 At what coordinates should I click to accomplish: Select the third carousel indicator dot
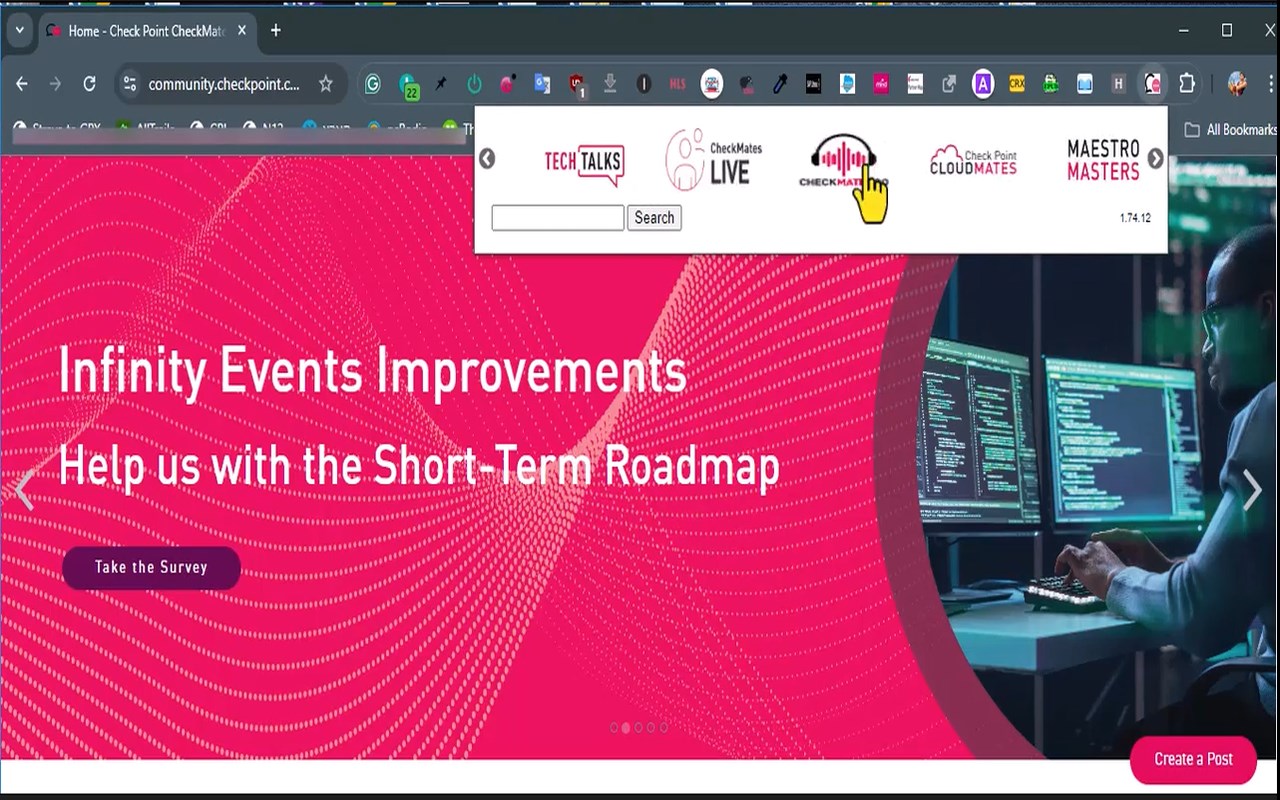(639, 728)
